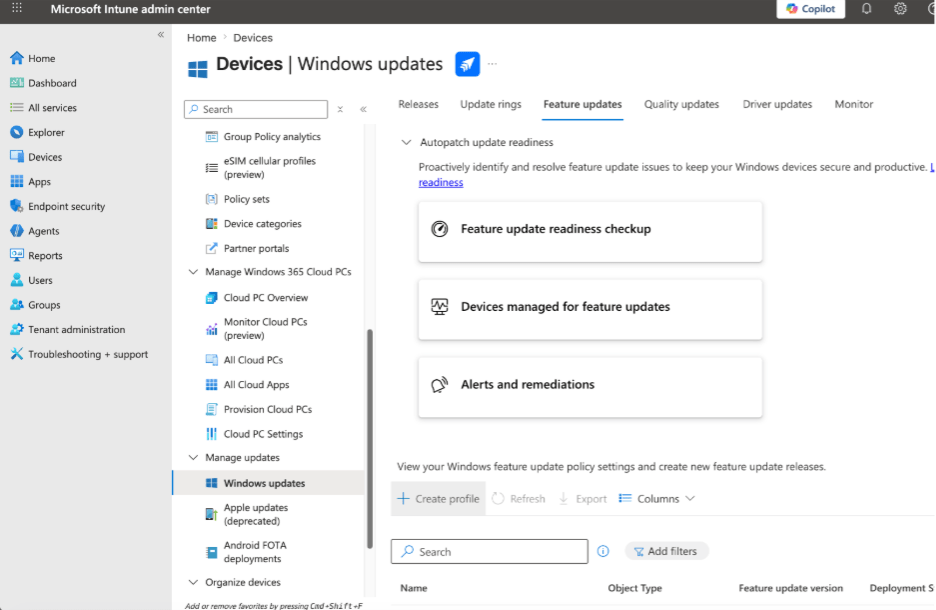This screenshot has height=610, width=936.
Task: Collapse the Devices submenu pane
Action: click(363, 109)
